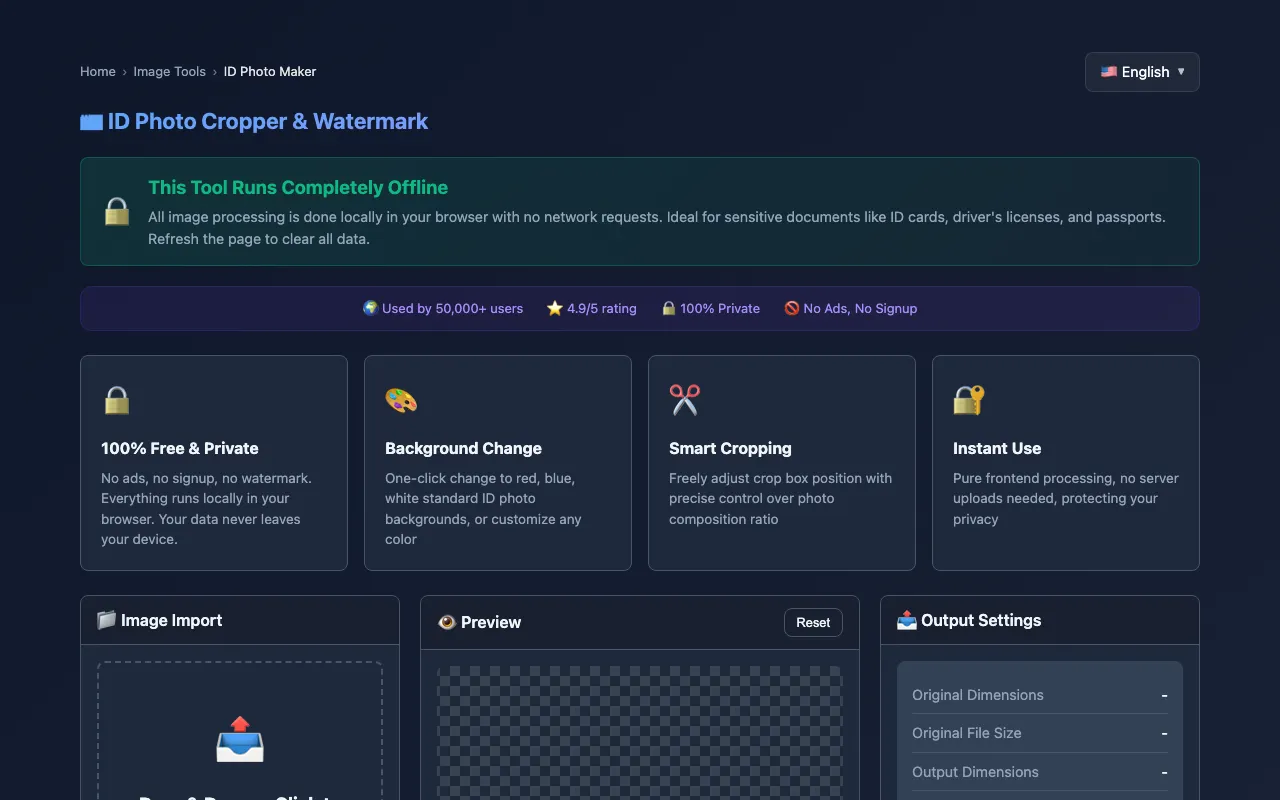Screen dimensions: 1280x800
Task: Click the Smart Cropping card description text
Action: coord(781,499)
